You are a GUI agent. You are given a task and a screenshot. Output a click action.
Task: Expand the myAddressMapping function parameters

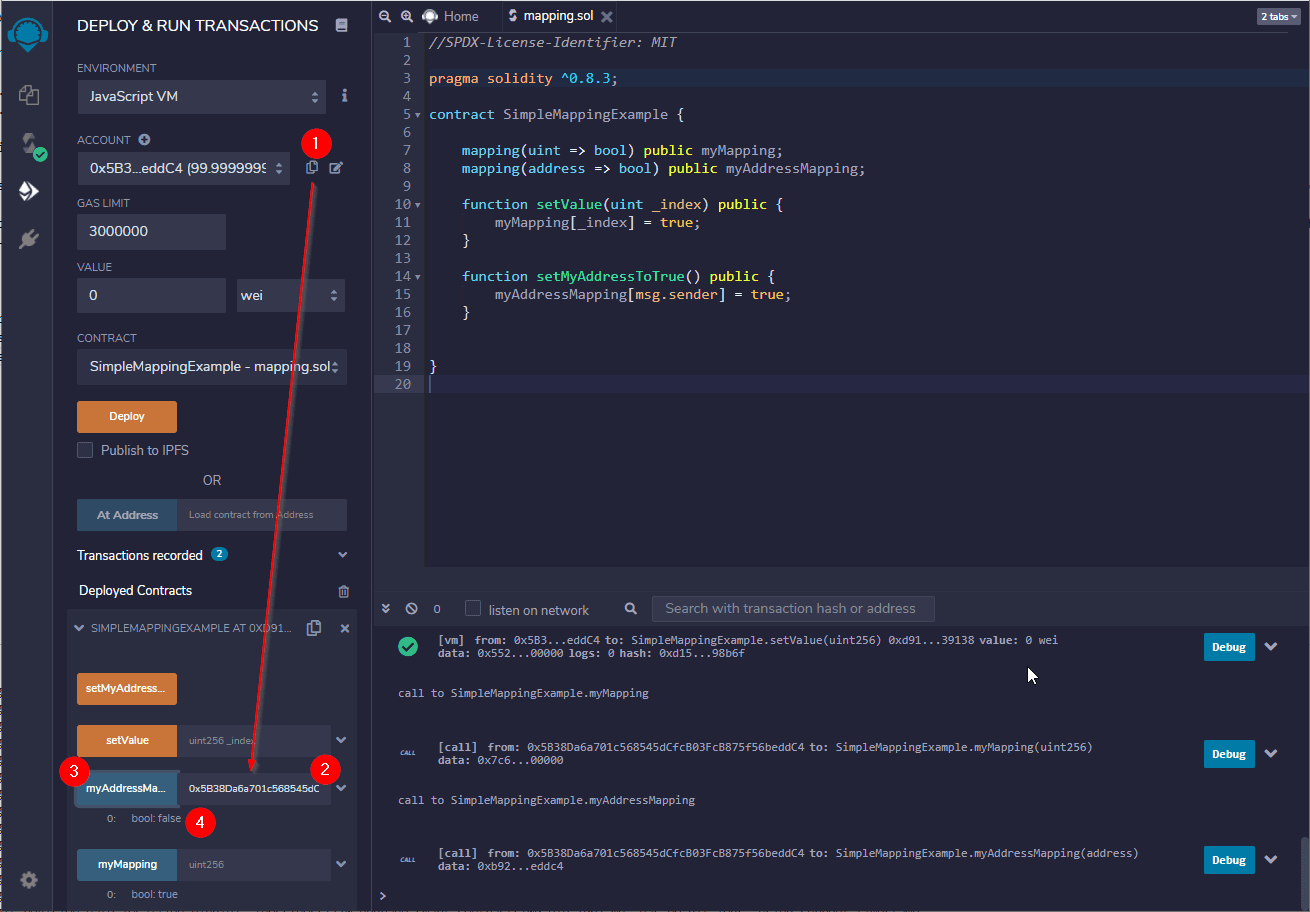[341, 788]
